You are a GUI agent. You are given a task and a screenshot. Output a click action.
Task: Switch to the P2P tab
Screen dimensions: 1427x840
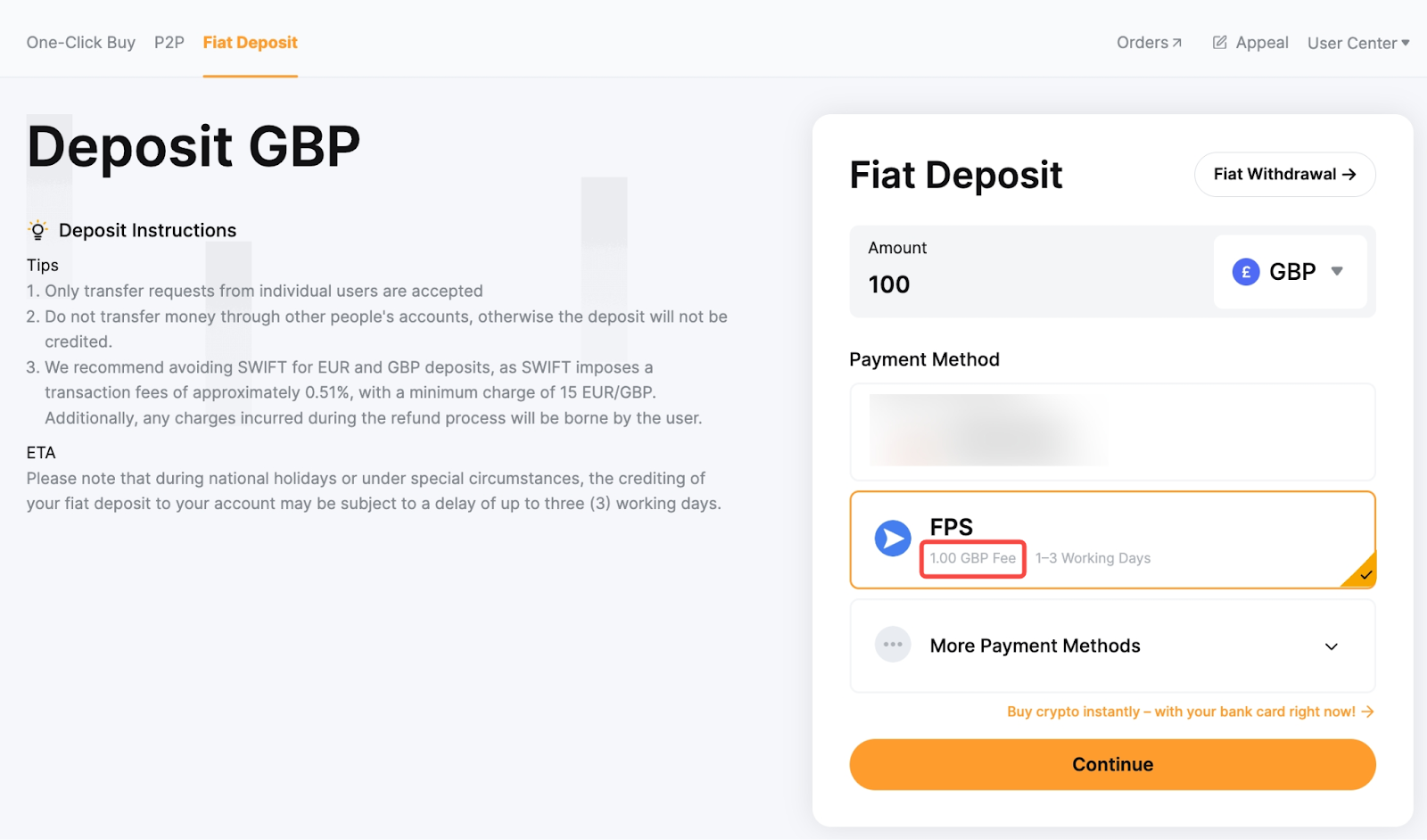click(x=169, y=43)
